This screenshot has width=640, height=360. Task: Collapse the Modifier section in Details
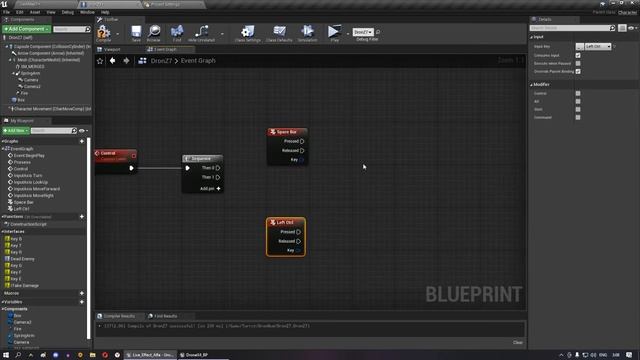click(531, 84)
